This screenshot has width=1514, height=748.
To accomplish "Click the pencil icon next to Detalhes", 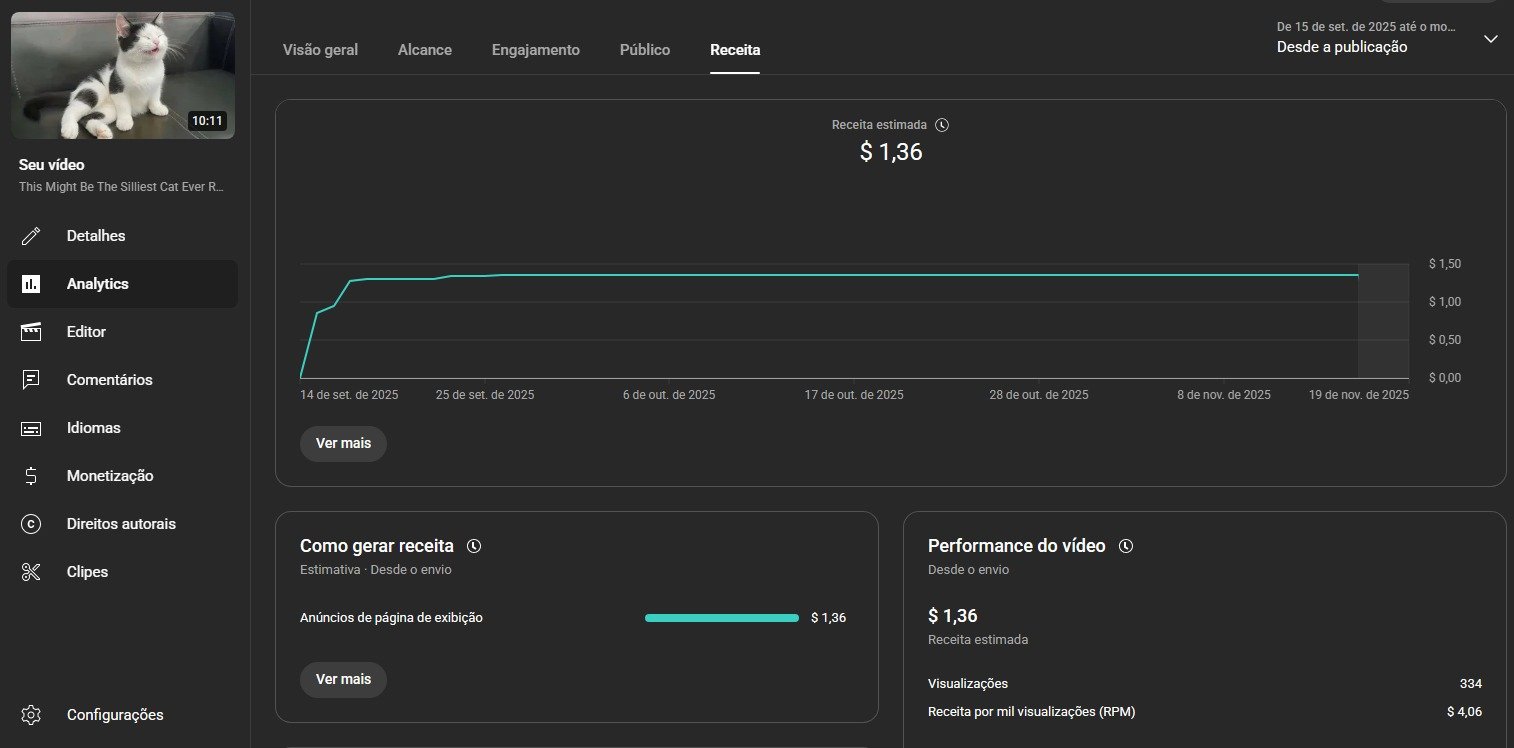I will [x=31, y=236].
